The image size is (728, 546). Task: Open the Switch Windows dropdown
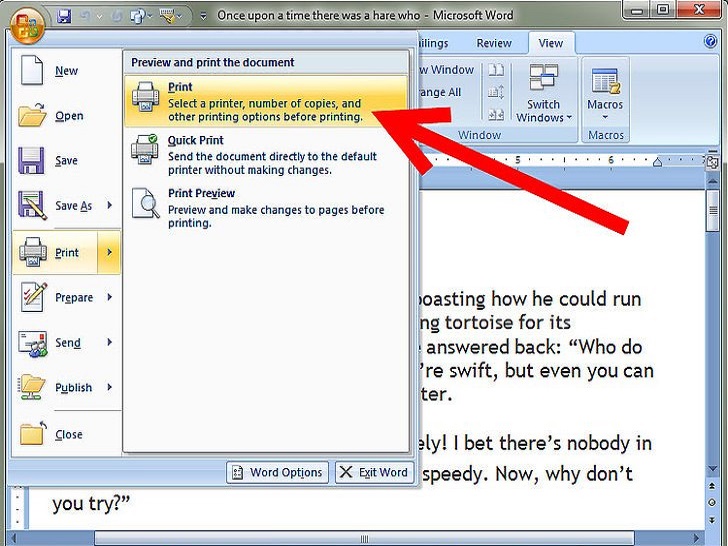coord(544,111)
